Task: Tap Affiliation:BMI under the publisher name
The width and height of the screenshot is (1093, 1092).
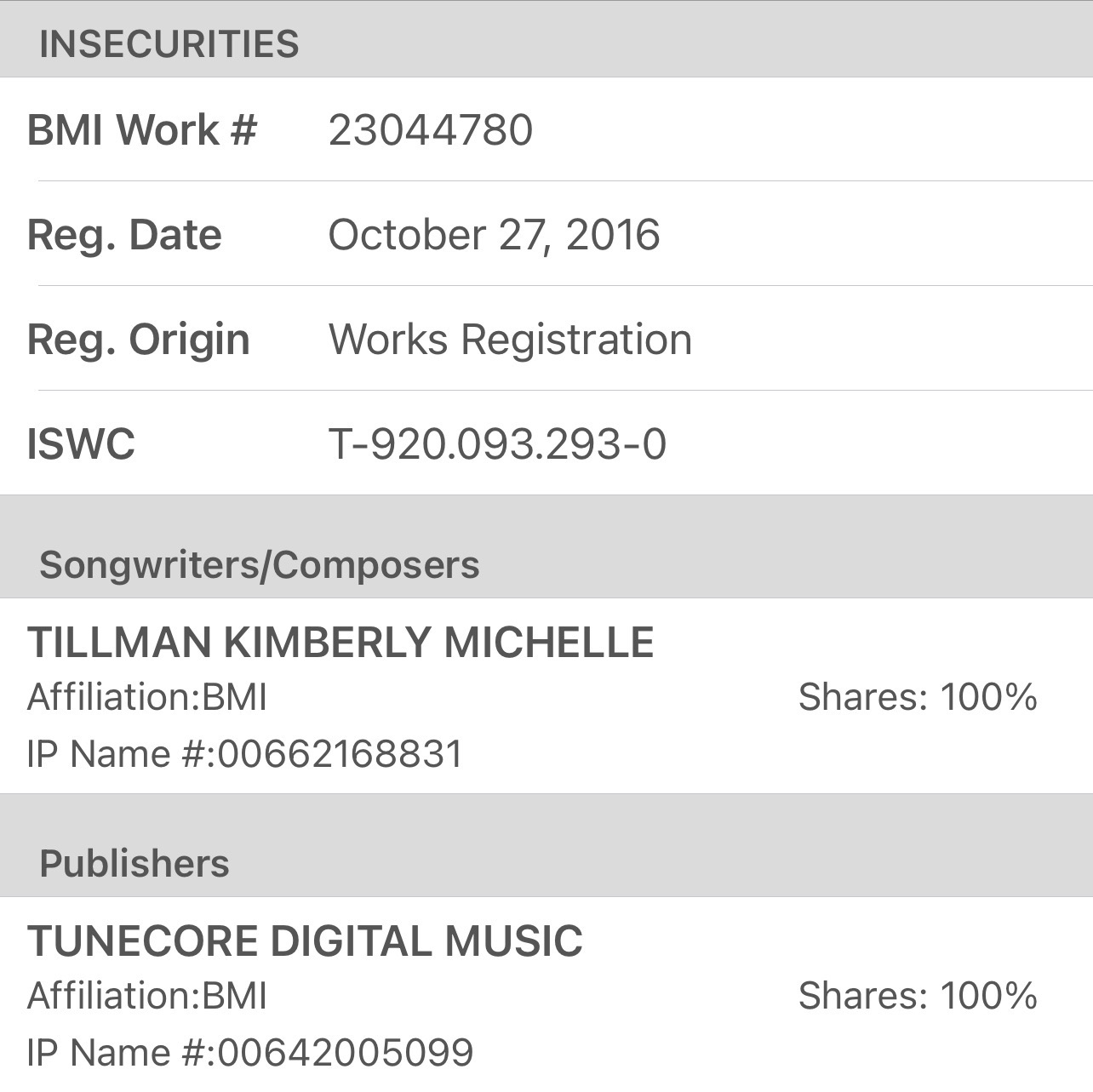Action: pos(147,996)
